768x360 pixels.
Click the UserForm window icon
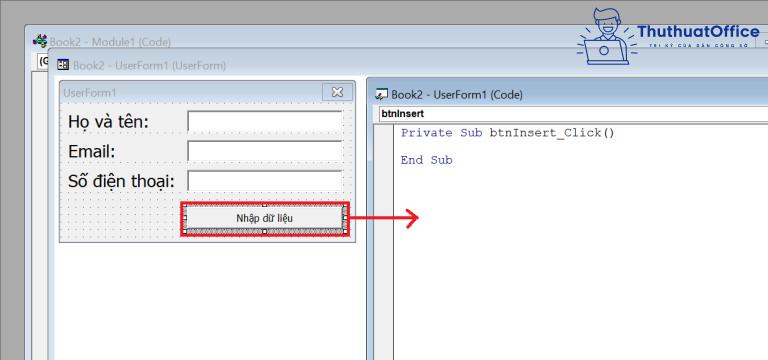[63, 65]
